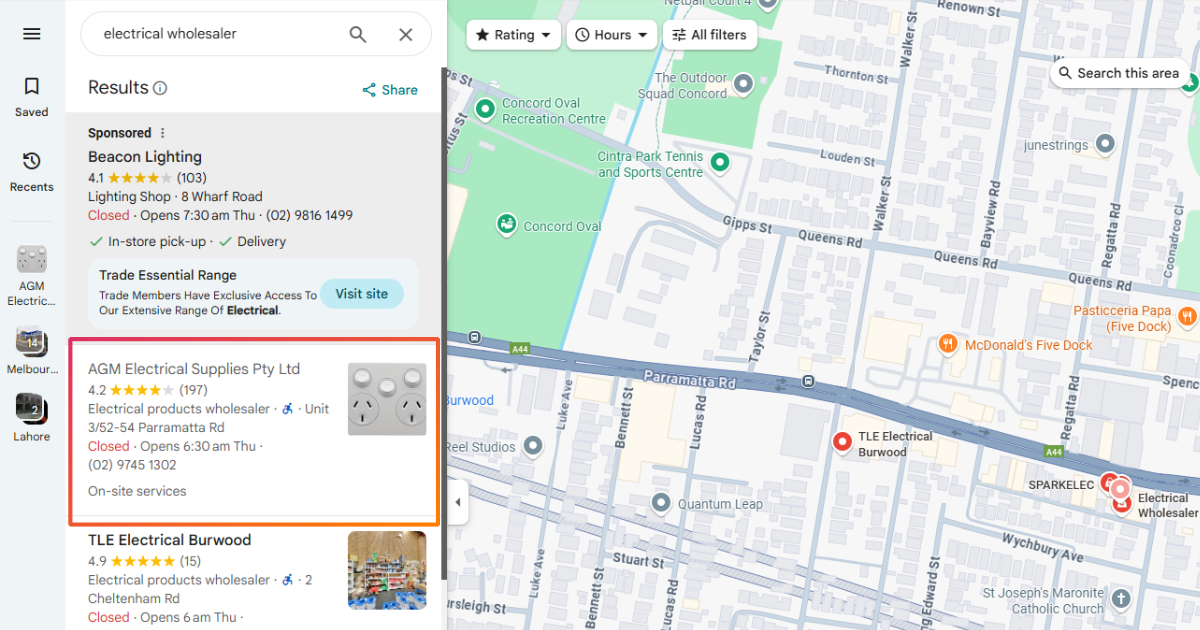Select the Concord Oval Recreation Centre map pin
The image size is (1200, 630).
coord(486,108)
